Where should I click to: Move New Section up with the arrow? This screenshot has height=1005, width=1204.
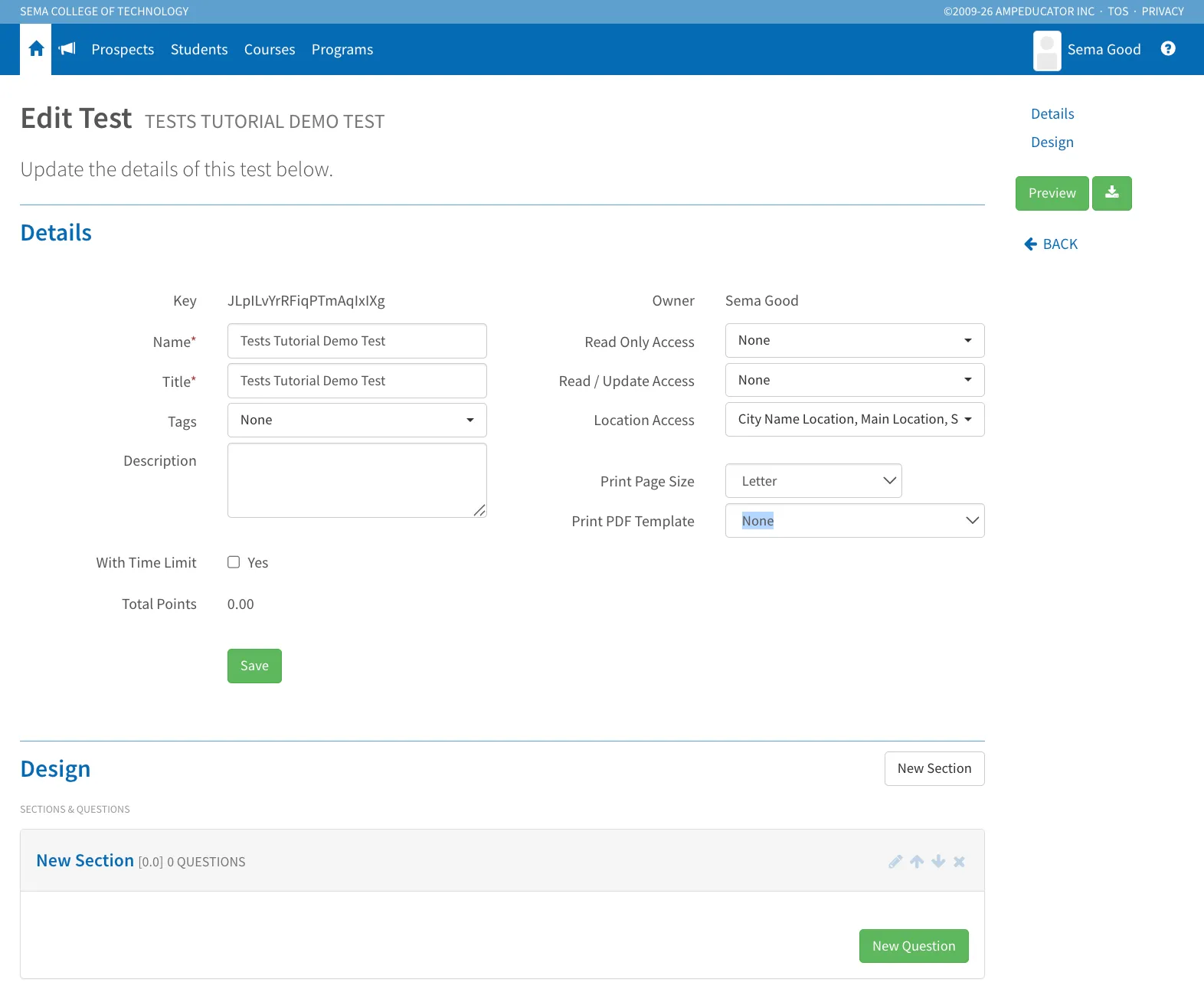coord(917,862)
